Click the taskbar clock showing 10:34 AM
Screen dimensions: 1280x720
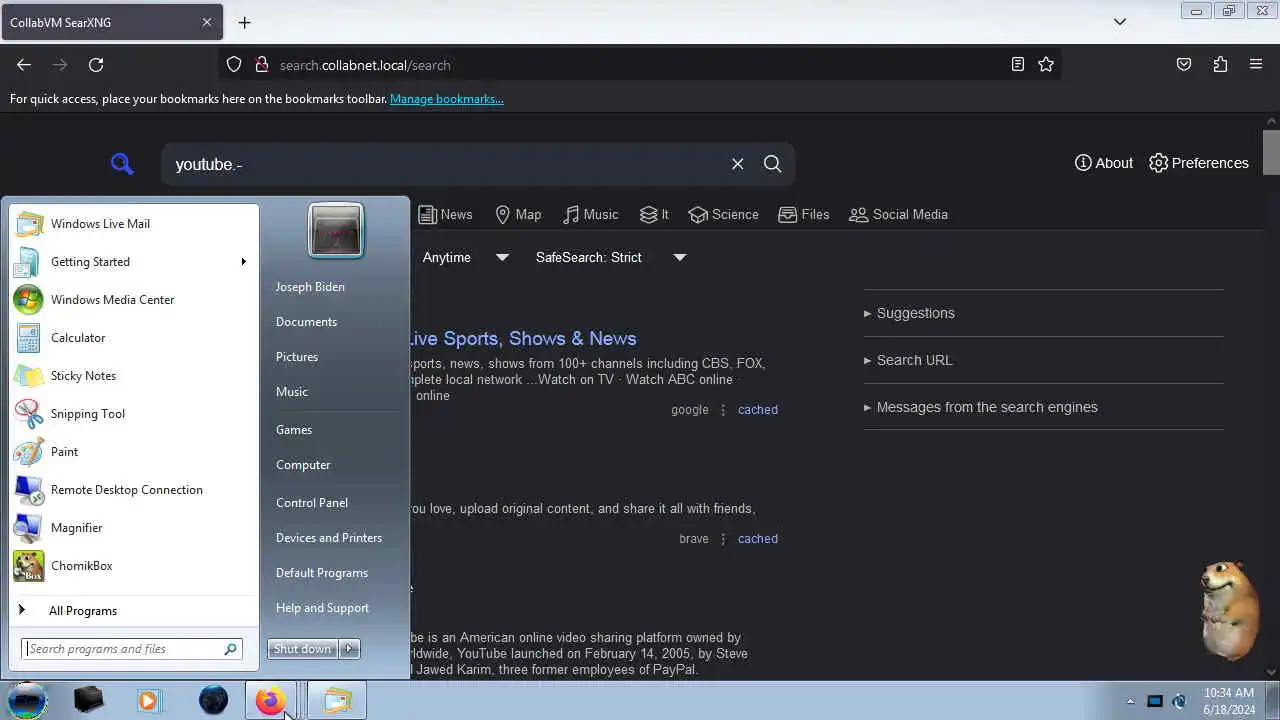click(1229, 701)
